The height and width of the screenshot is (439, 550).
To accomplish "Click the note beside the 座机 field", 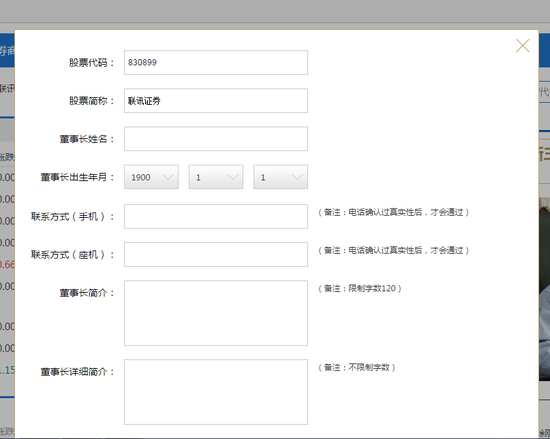I will [x=394, y=250].
